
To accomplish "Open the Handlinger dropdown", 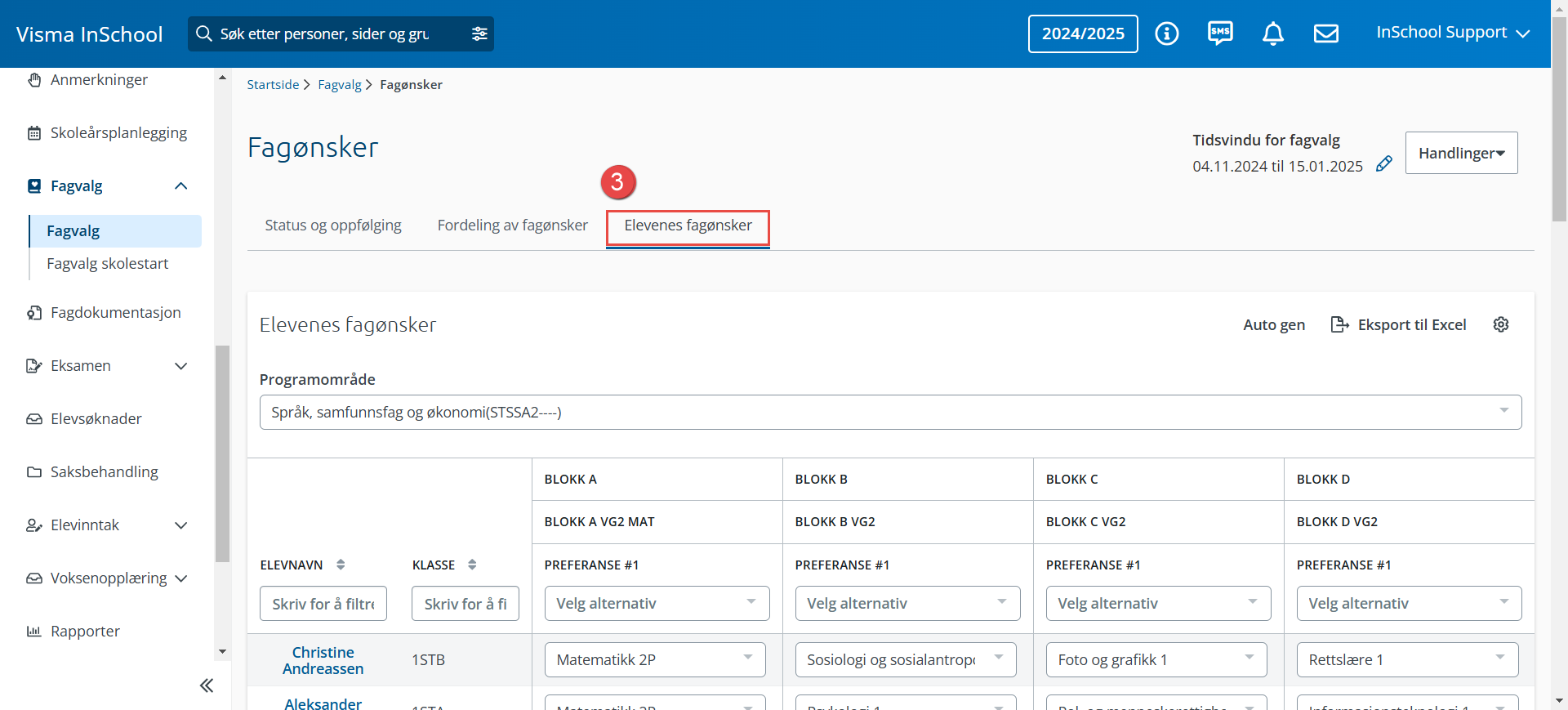I will click(1461, 153).
